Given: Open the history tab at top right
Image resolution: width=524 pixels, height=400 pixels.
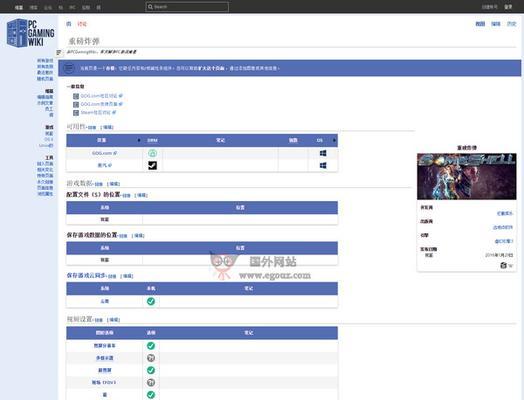Looking at the screenshot, I should tap(511, 24).
